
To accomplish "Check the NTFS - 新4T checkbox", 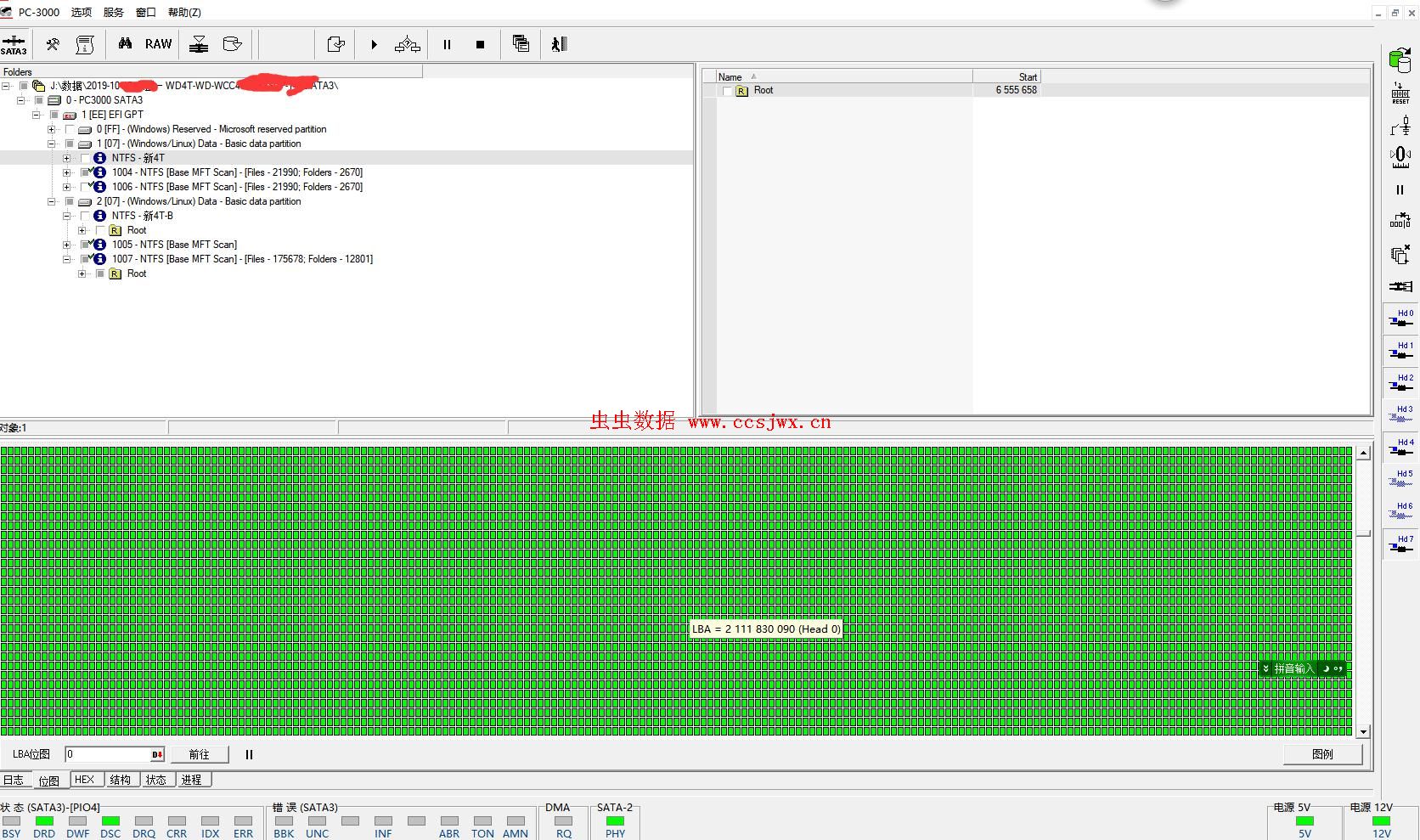I will 85,158.
